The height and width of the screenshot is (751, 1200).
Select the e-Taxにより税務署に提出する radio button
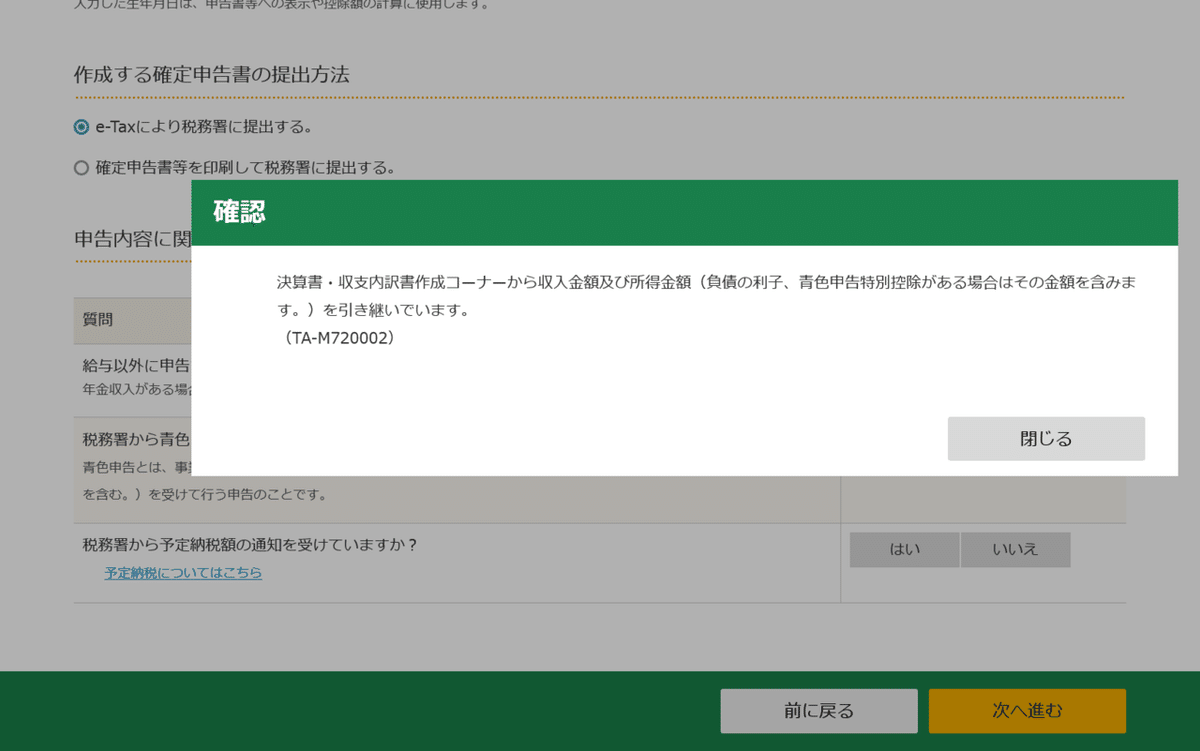(x=80, y=127)
